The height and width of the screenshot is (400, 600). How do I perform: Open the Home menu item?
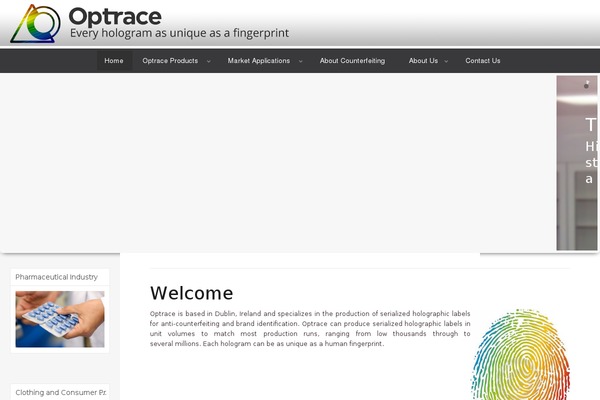click(114, 61)
